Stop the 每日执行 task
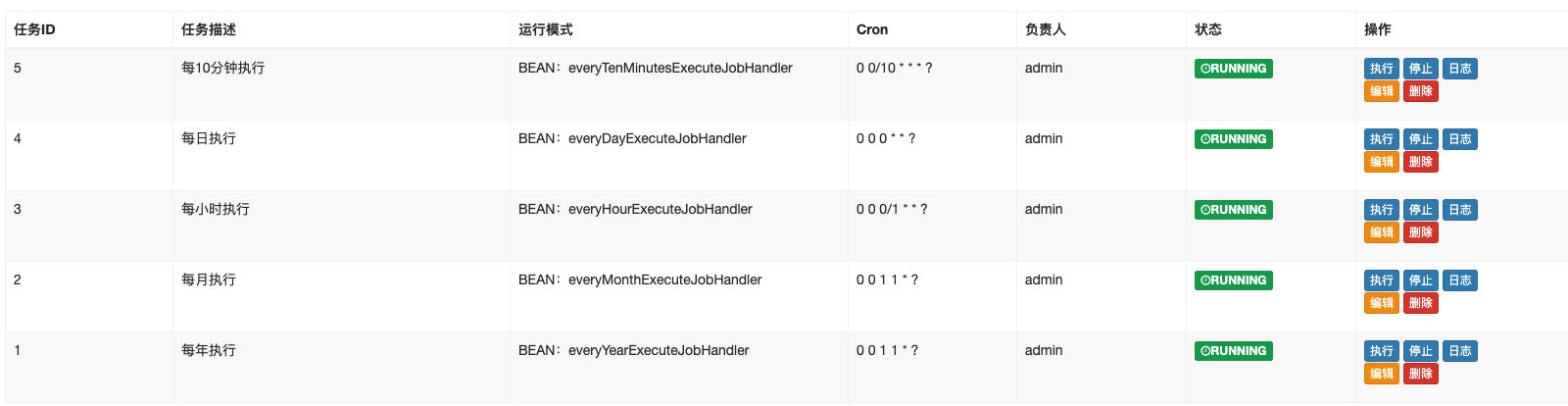Viewport: 1568px width, 406px height. [x=1421, y=139]
